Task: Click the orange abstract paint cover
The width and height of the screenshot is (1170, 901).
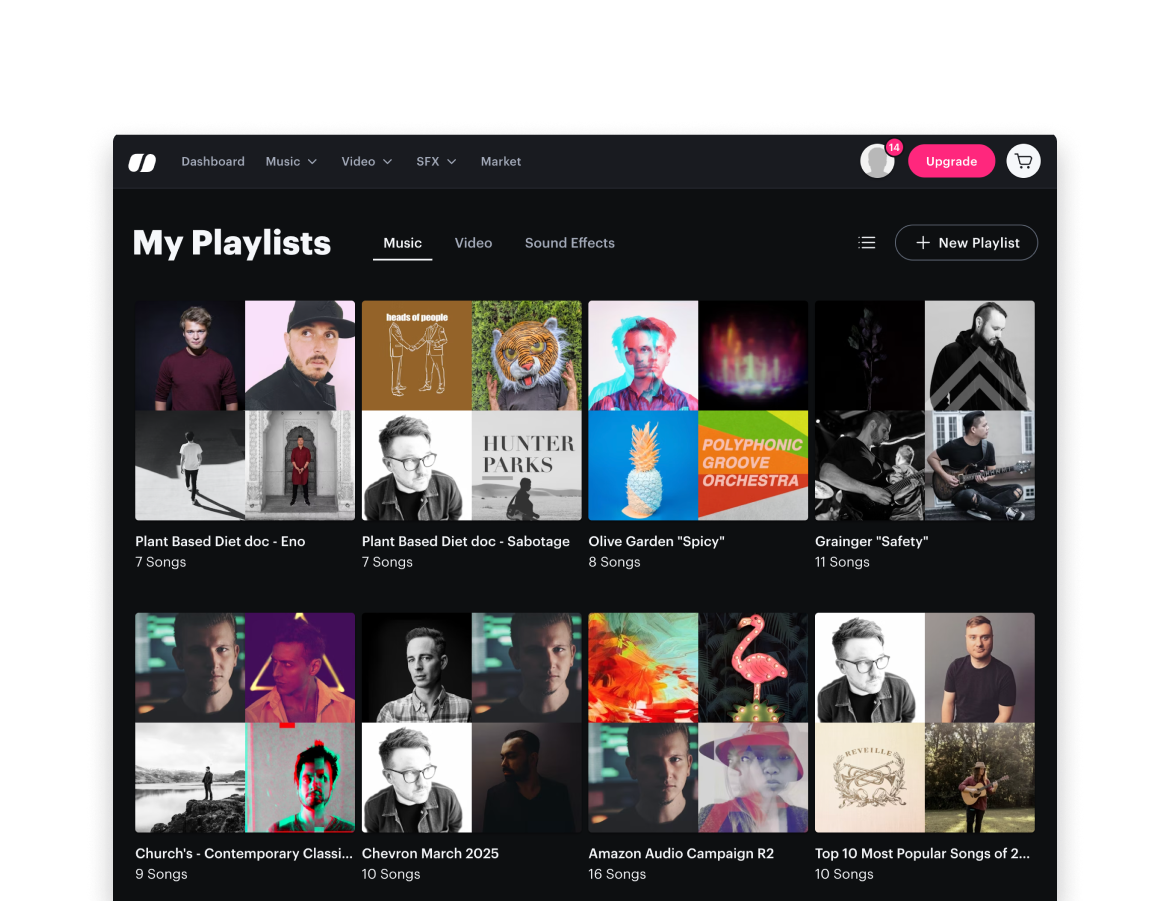Action: [x=643, y=667]
